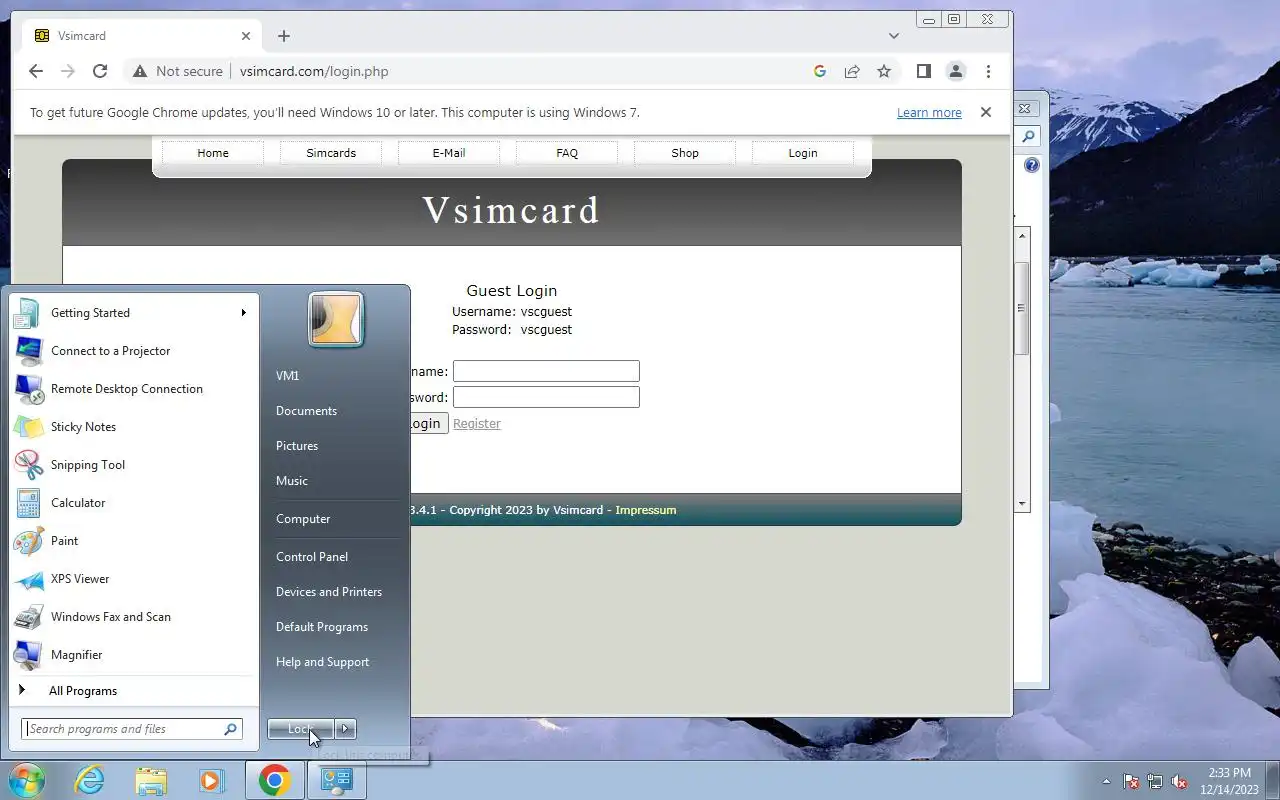Open the Impressum footer link
This screenshot has width=1280, height=800.
pos(646,510)
